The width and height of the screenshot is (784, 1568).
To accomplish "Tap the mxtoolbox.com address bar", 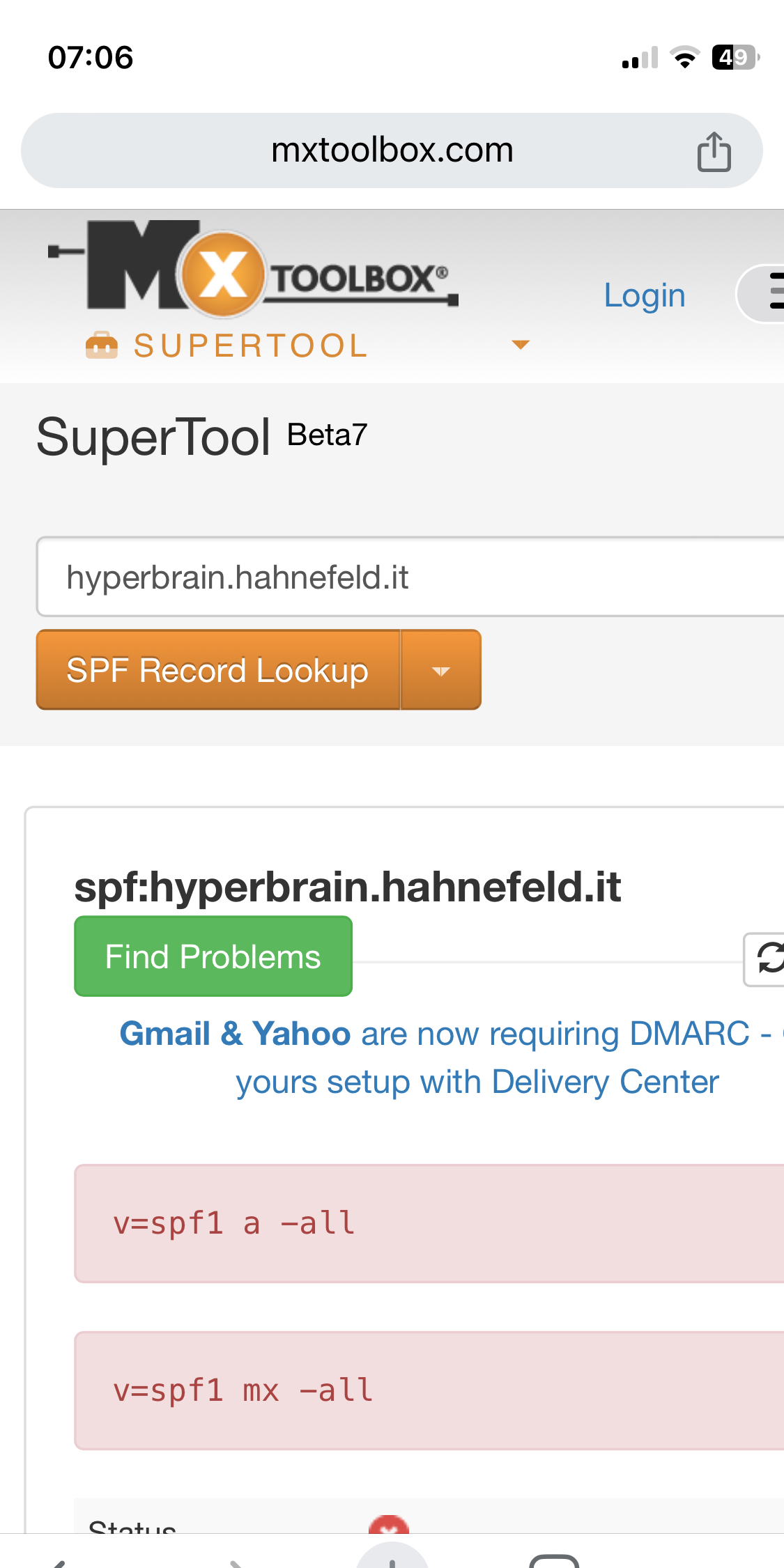I will click(392, 150).
